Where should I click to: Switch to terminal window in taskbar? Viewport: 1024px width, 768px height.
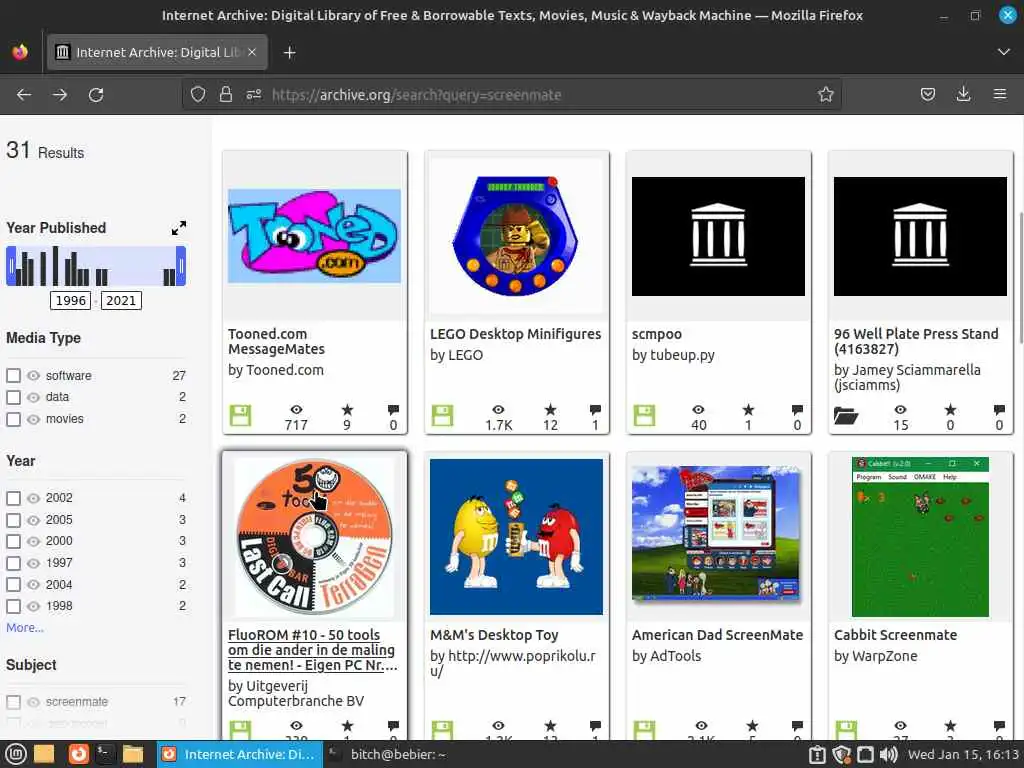point(388,754)
